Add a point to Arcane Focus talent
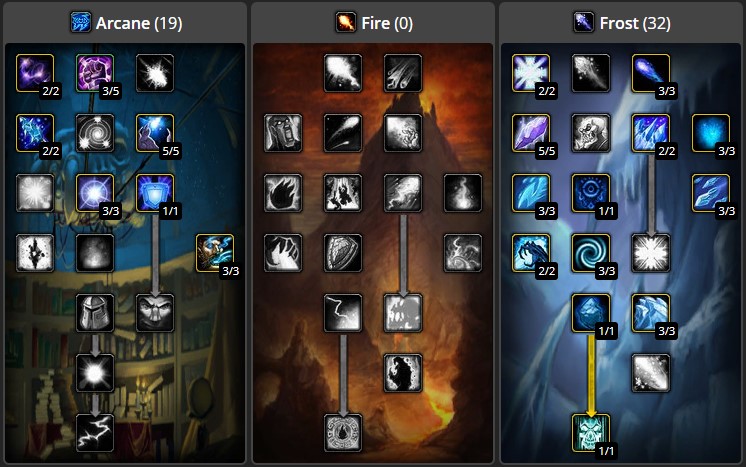 (x=95, y=73)
